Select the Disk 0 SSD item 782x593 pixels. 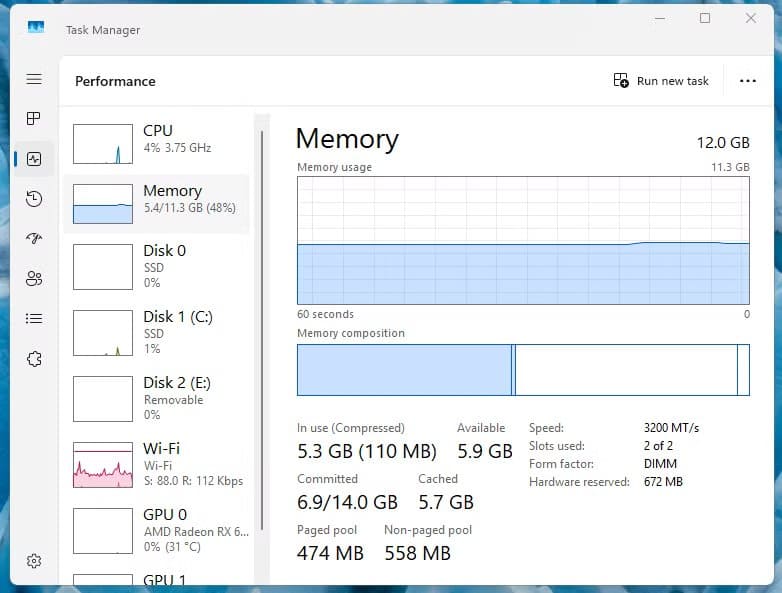click(x=157, y=266)
